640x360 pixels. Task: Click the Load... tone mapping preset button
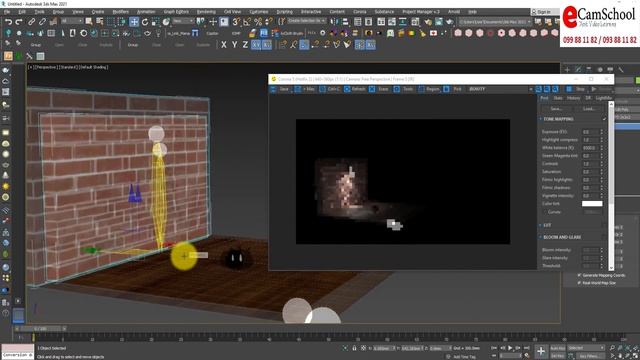[x=589, y=109]
